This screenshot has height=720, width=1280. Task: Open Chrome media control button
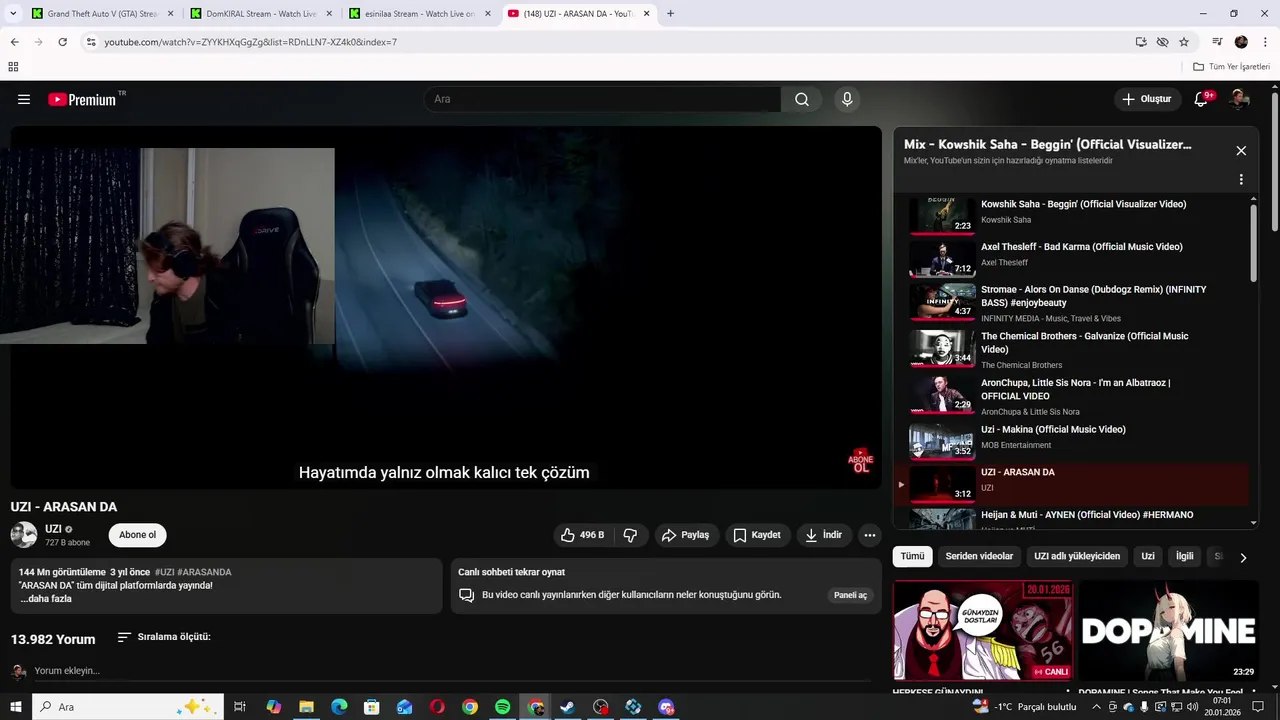1217,42
